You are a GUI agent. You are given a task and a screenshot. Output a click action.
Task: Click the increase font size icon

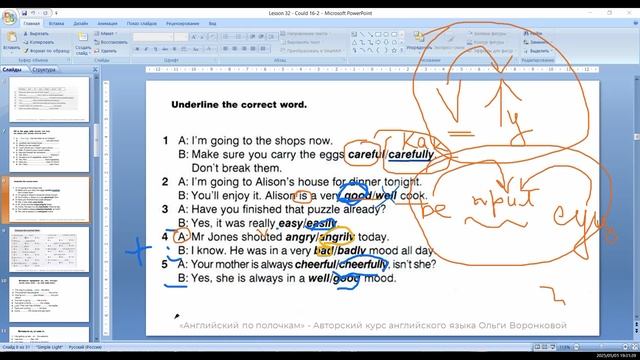point(194,37)
